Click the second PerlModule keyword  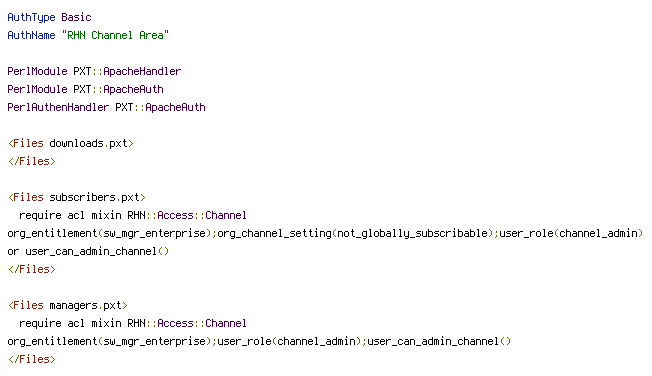(37, 89)
